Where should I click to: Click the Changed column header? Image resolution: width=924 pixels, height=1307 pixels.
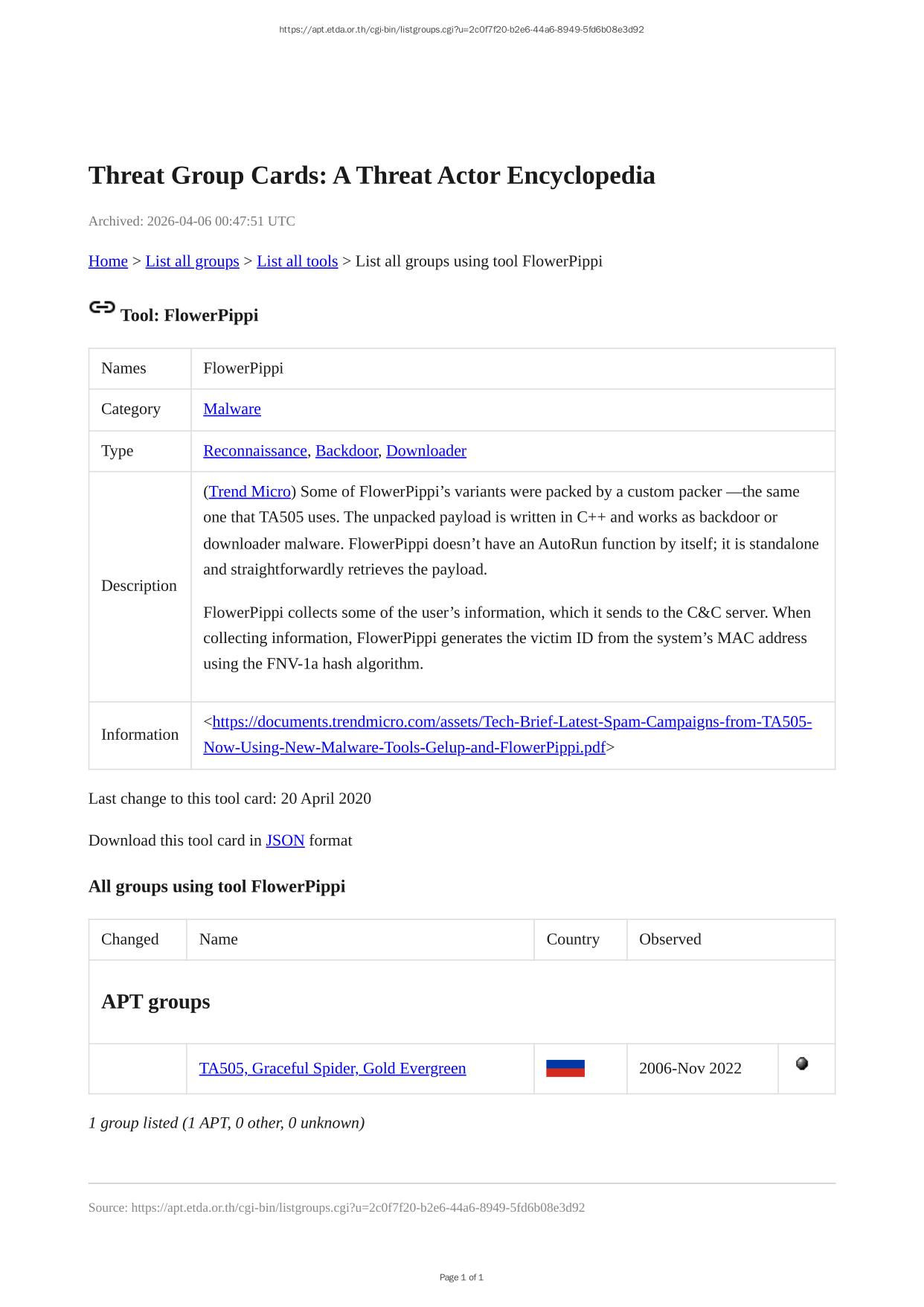pyautogui.click(x=129, y=939)
